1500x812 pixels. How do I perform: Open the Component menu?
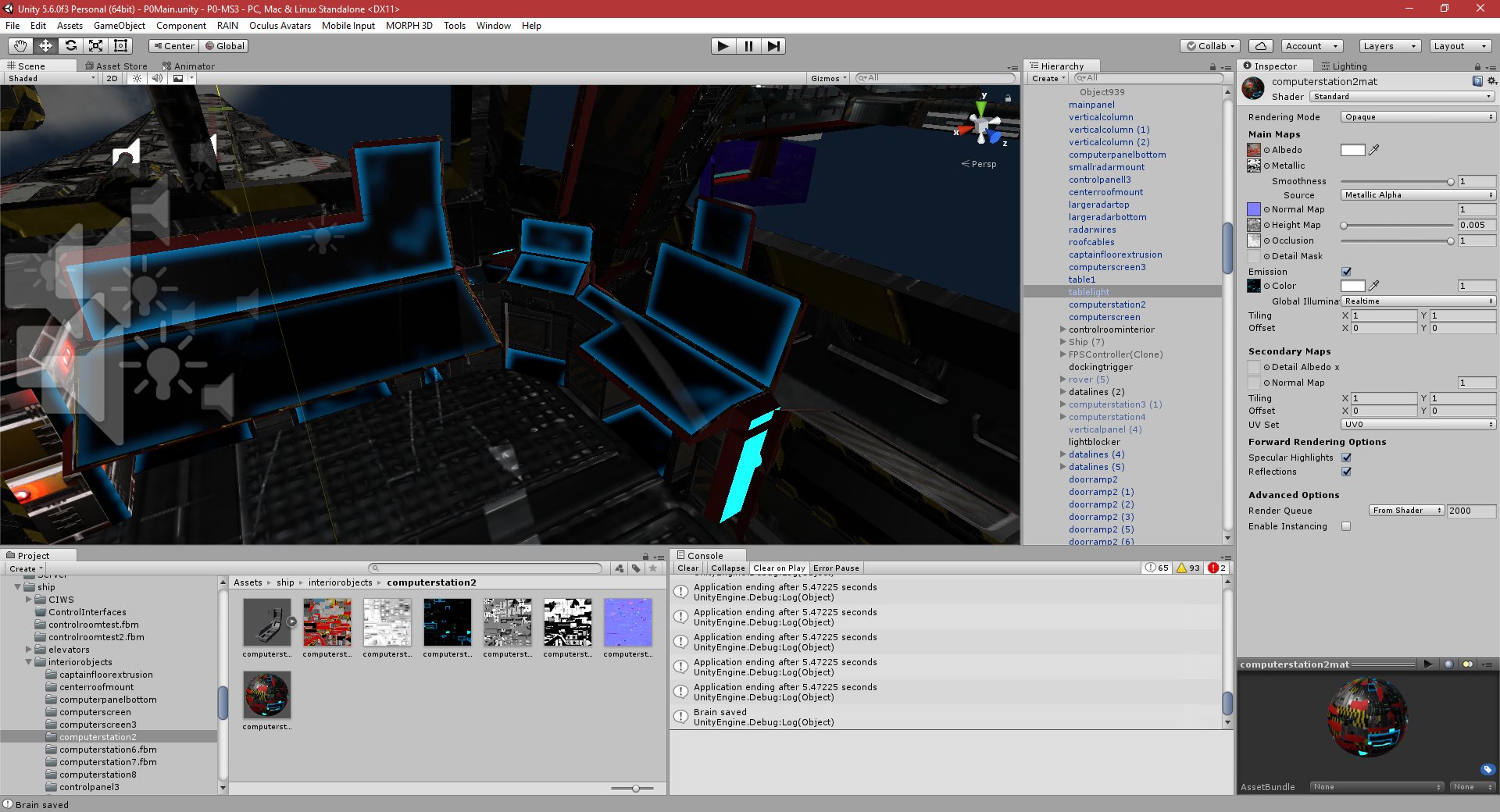pyautogui.click(x=181, y=26)
